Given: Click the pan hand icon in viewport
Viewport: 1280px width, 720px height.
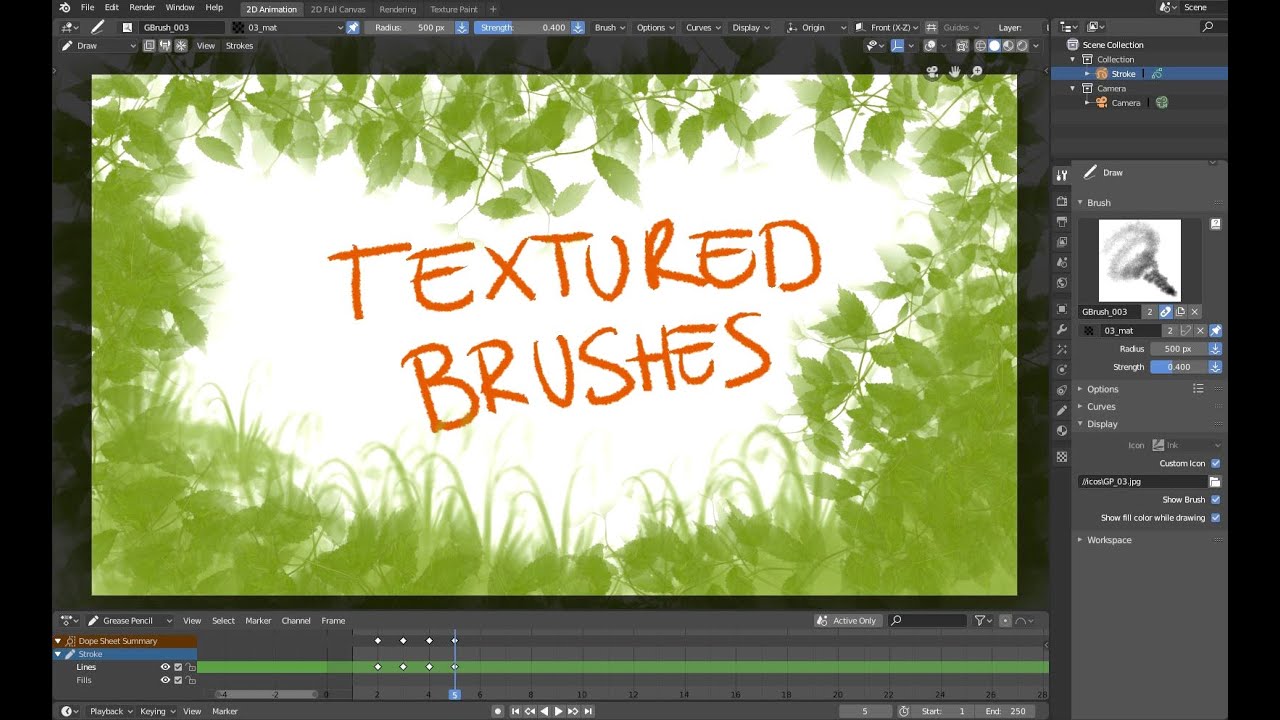Looking at the screenshot, I should (954, 72).
